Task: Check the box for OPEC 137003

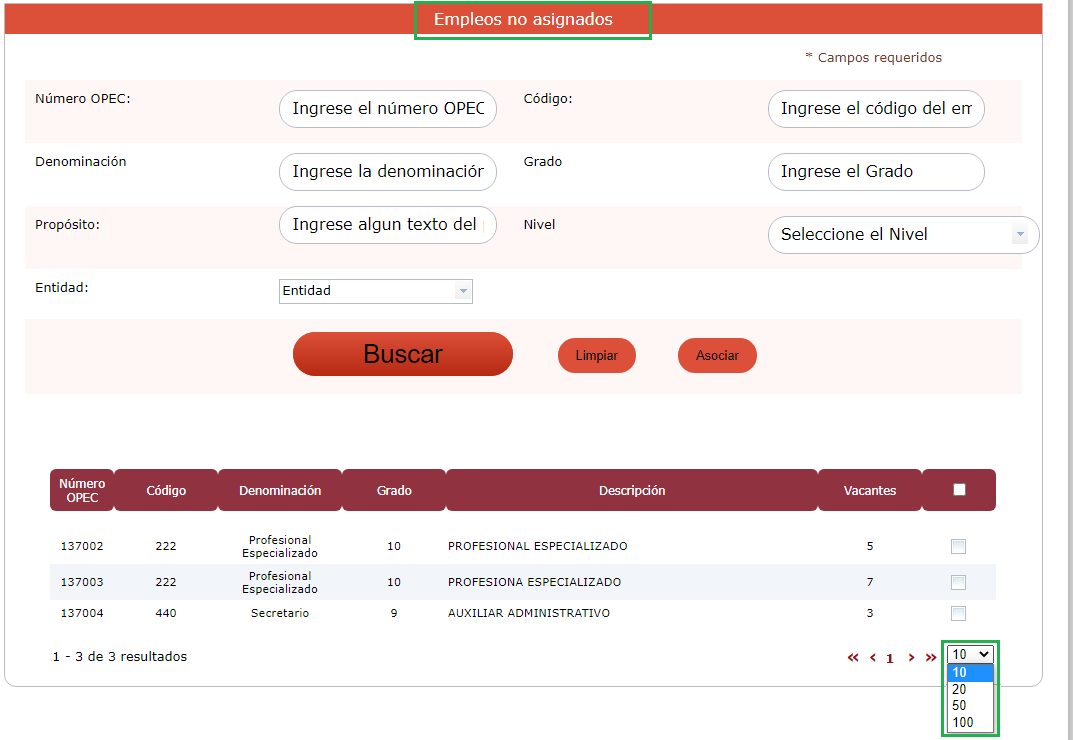Action: 958,582
